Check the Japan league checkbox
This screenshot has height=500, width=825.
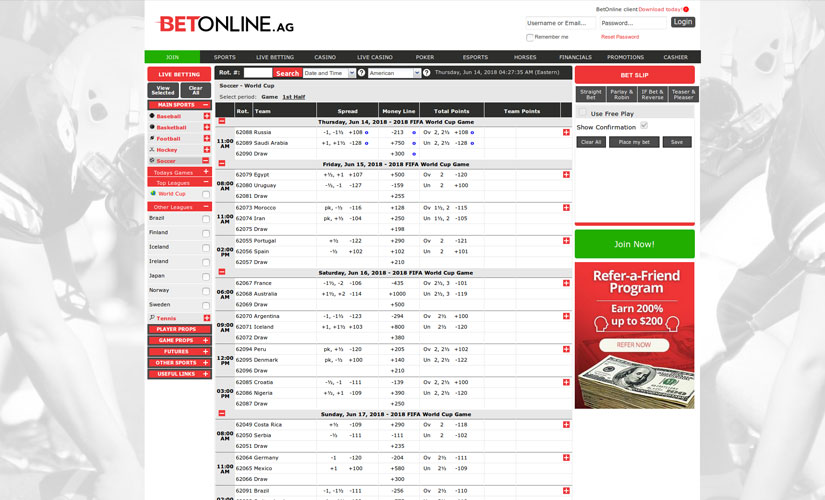tap(206, 277)
